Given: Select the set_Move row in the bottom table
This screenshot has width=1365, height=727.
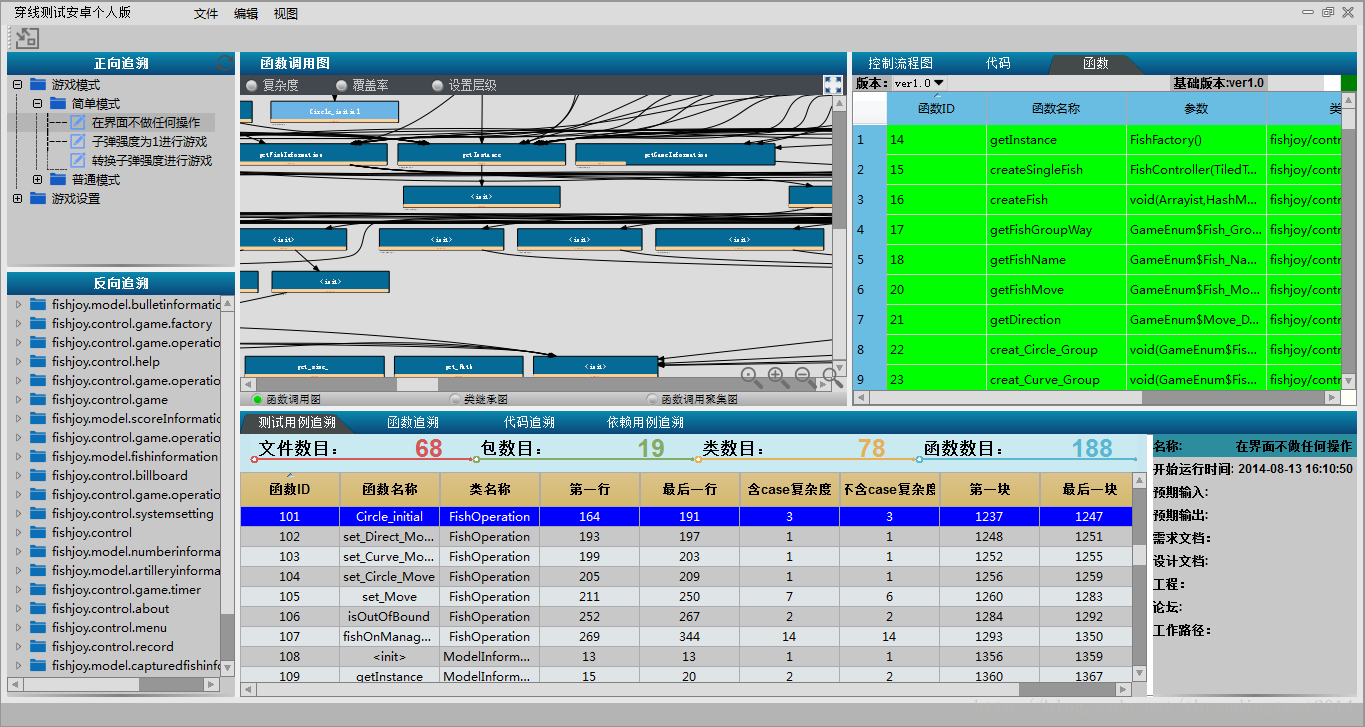Looking at the screenshot, I should click(x=686, y=597).
